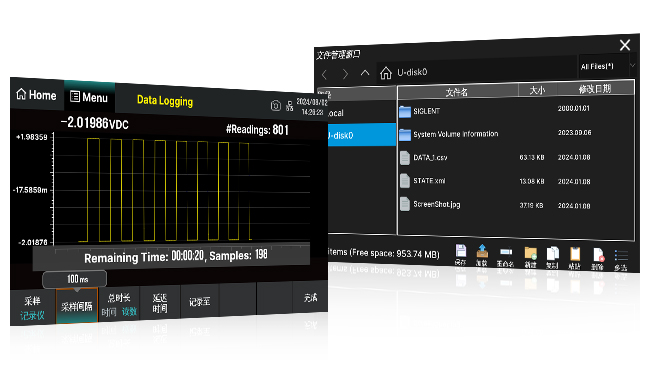
Task: Click the Copy files icon
Action: click(553, 253)
